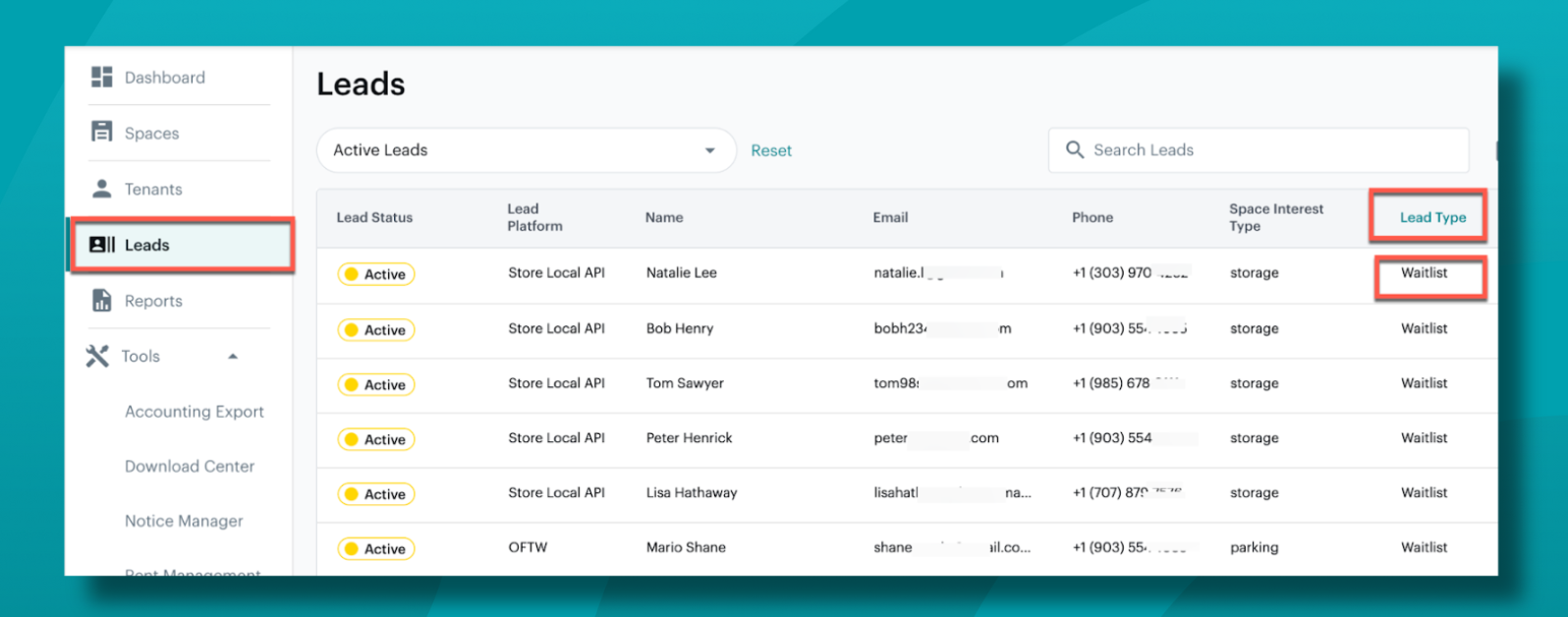The image size is (1568, 617).
Task: Sort by Lead Status column header
Action: tap(374, 217)
